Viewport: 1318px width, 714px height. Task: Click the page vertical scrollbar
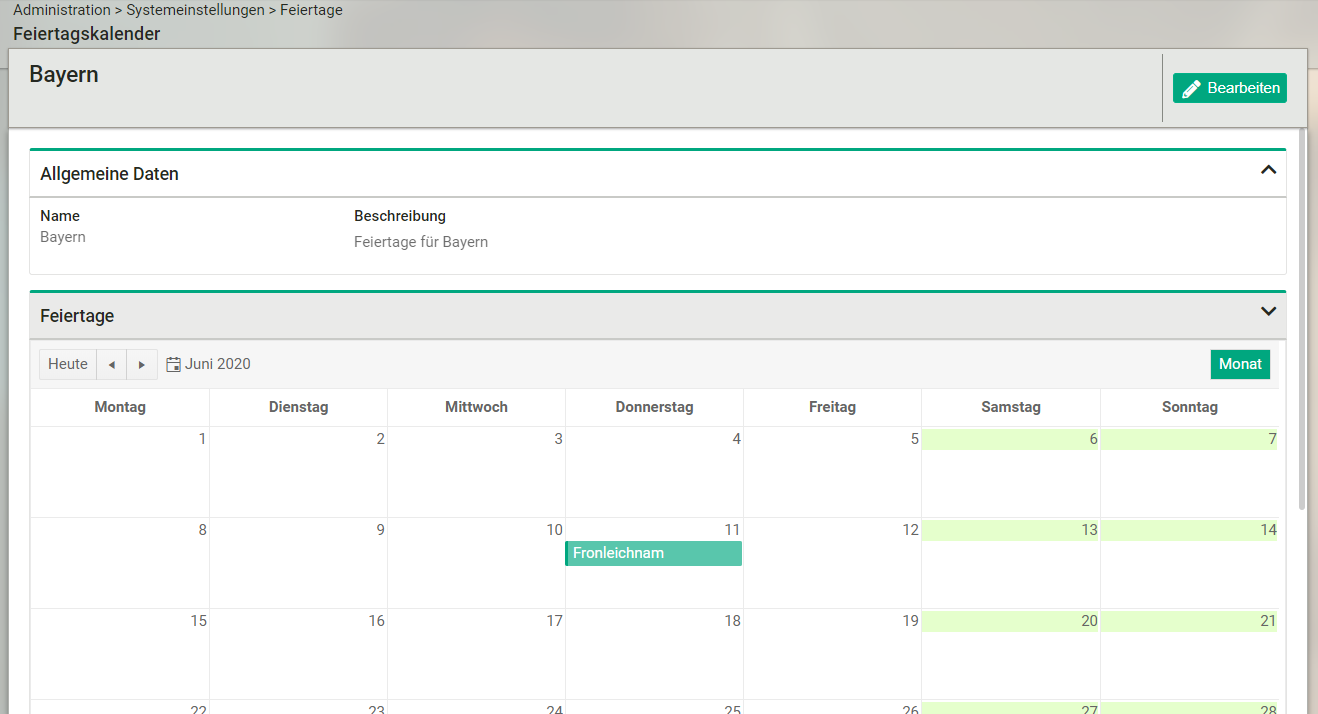(x=1301, y=320)
